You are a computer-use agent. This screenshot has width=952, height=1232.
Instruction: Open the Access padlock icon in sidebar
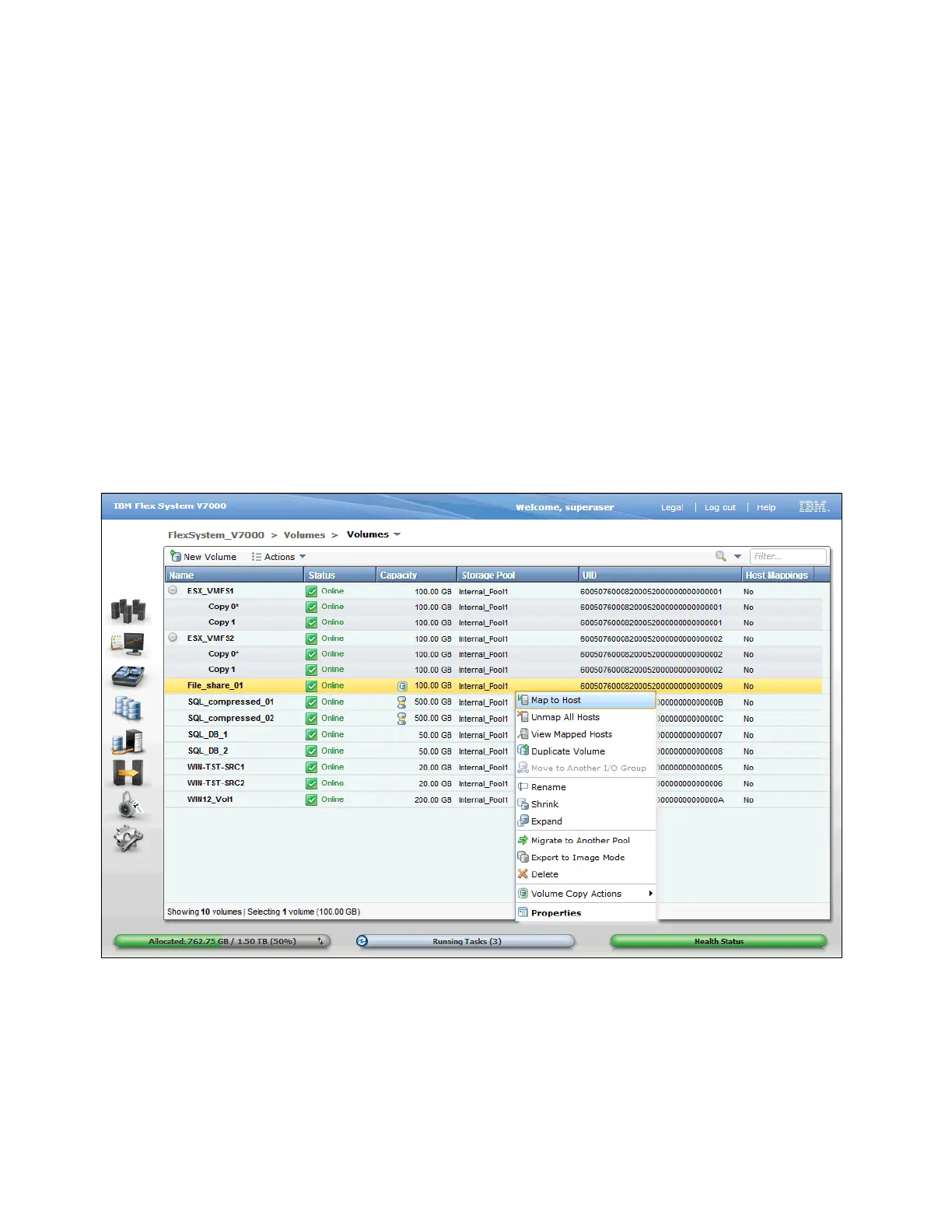pyautogui.click(x=129, y=806)
